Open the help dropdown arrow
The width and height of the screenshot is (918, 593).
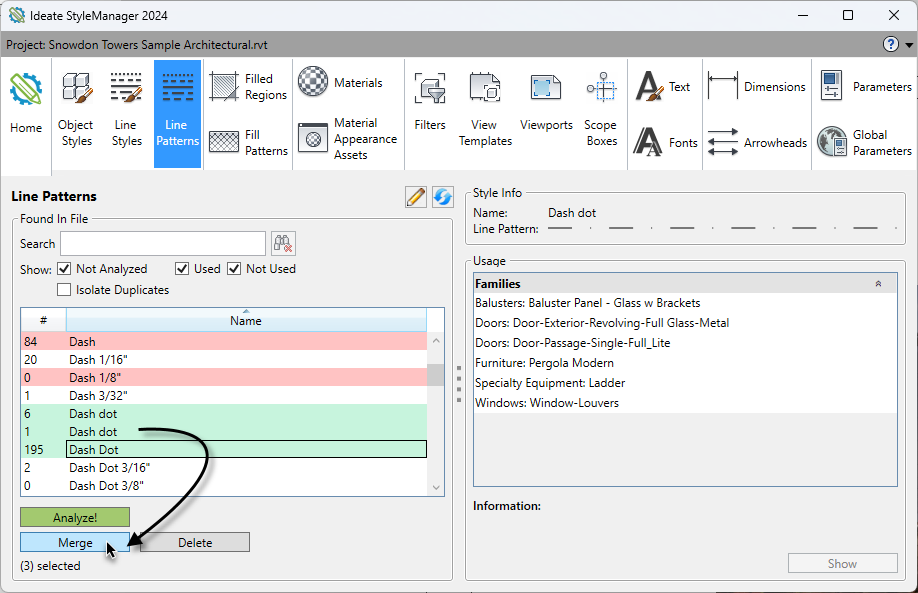pos(907,43)
